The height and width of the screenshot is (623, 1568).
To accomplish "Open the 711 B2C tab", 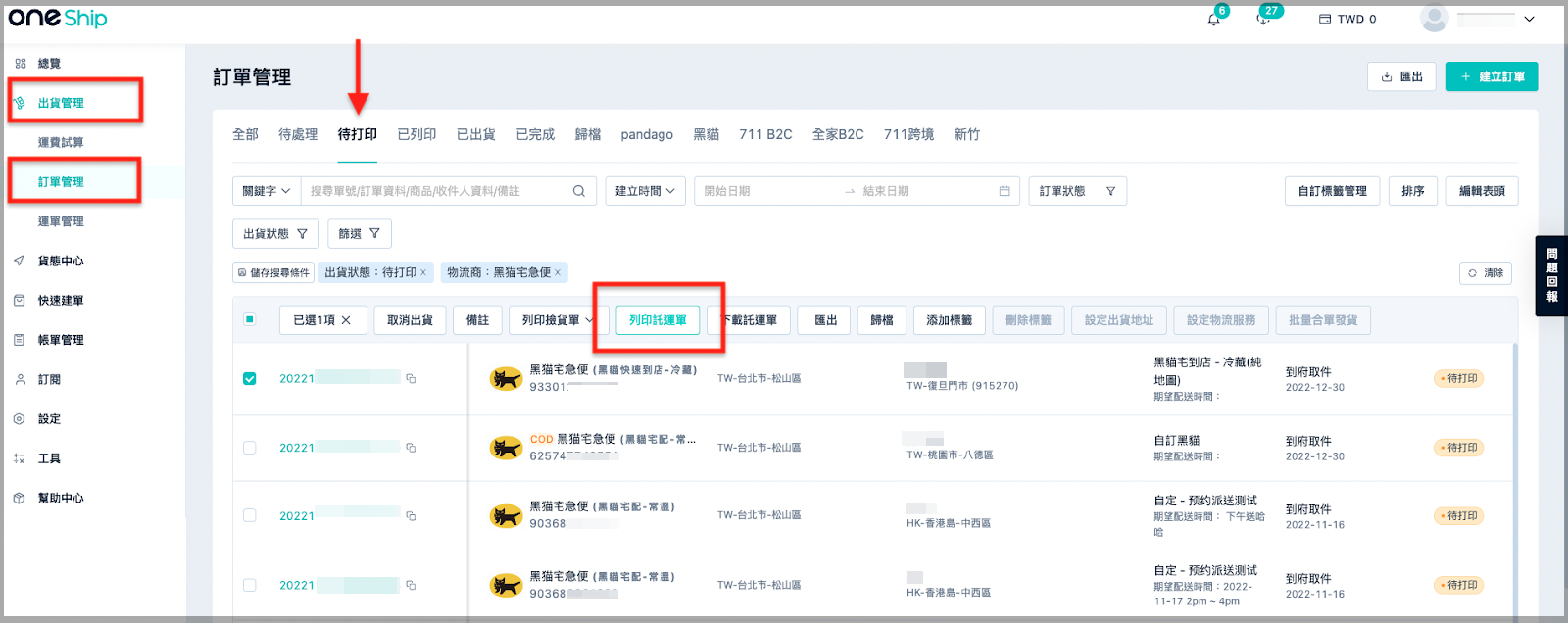I will (x=765, y=134).
